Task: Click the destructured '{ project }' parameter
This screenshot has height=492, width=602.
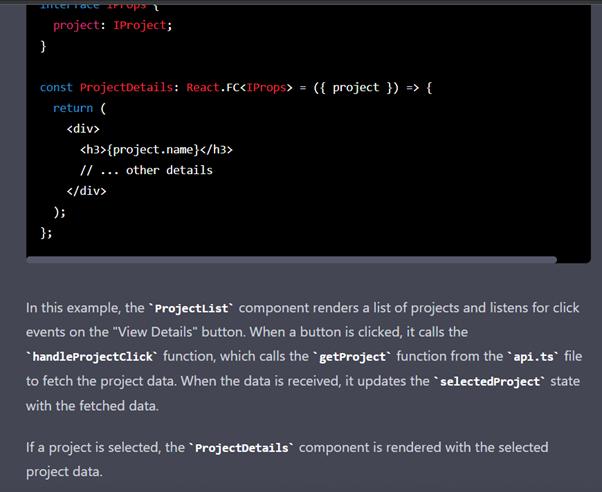Action: (356, 88)
